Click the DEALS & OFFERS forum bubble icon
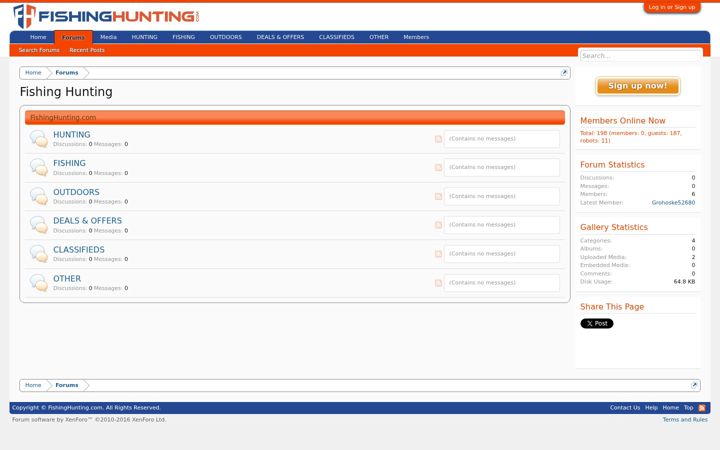720x450 pixels. point(39,225)
